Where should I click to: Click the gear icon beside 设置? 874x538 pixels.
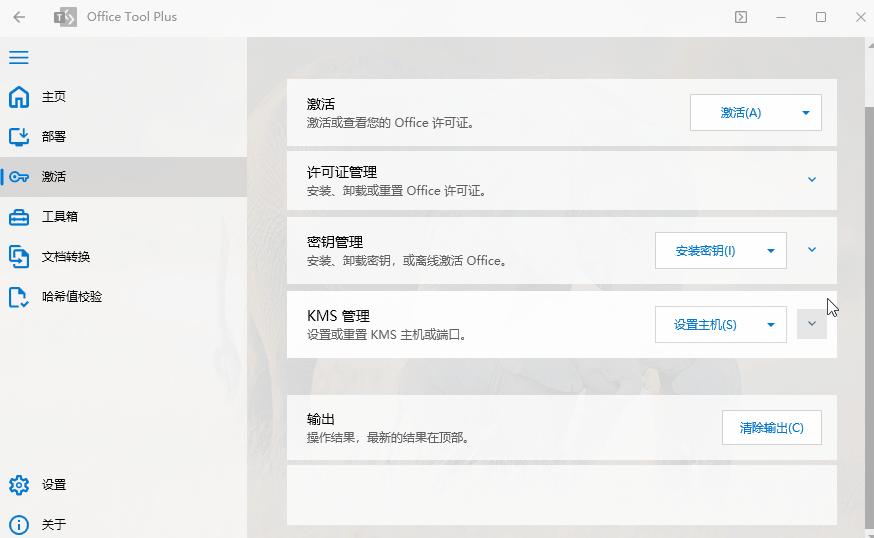click(x=19, y=485)
